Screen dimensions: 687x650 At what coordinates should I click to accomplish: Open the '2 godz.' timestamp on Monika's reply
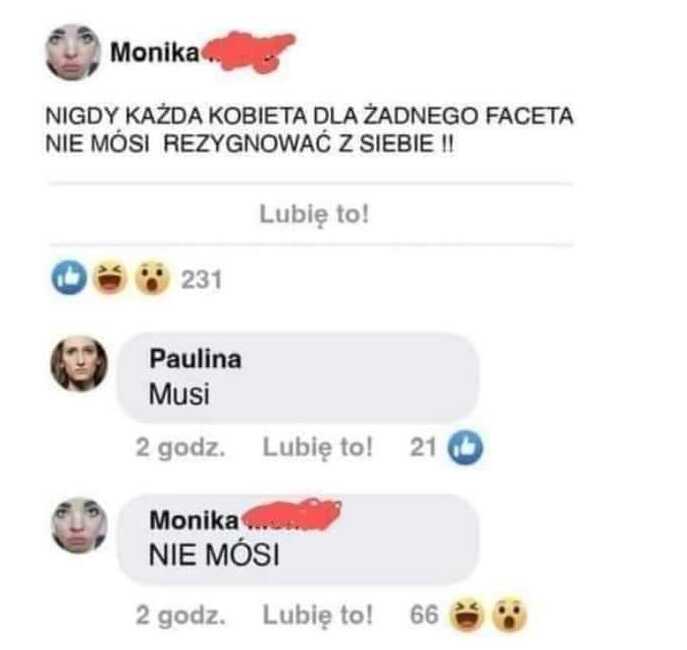[x=180, y=615]
